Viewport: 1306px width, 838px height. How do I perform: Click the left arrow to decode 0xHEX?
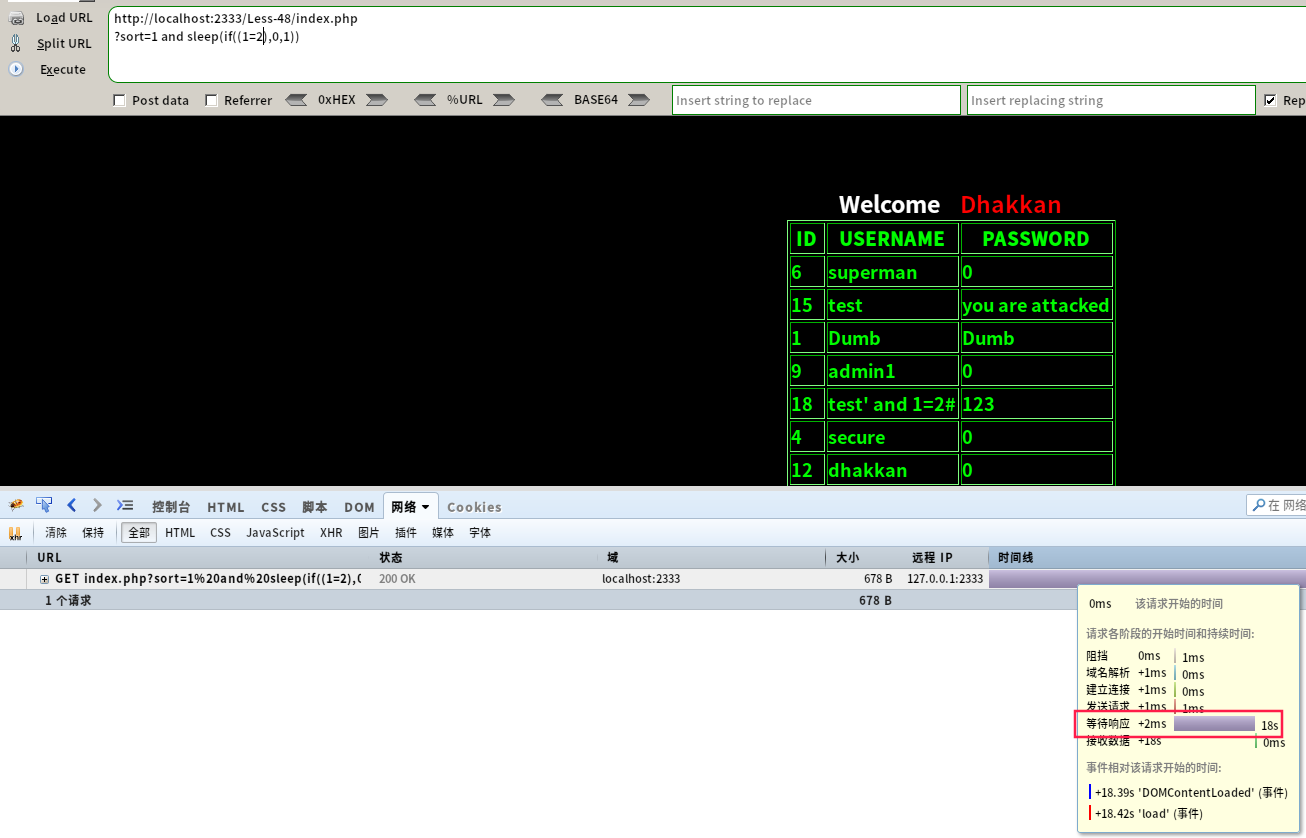[x=296, y=100]
